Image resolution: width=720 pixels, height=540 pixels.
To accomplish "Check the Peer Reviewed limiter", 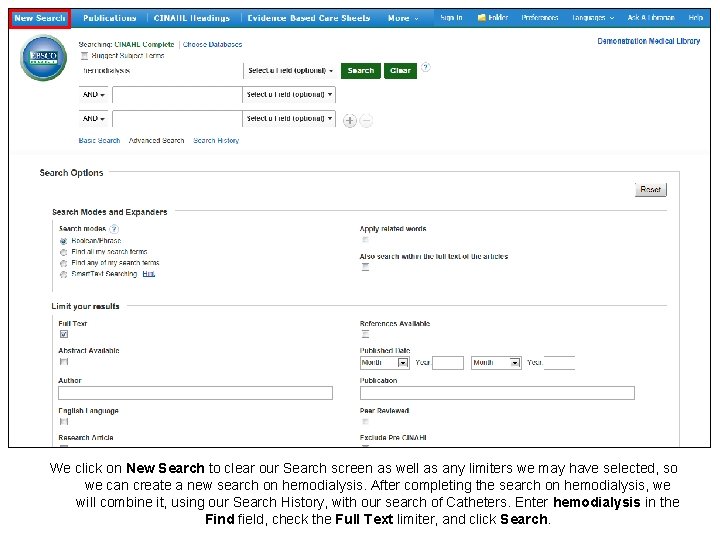I will point(366,422).
